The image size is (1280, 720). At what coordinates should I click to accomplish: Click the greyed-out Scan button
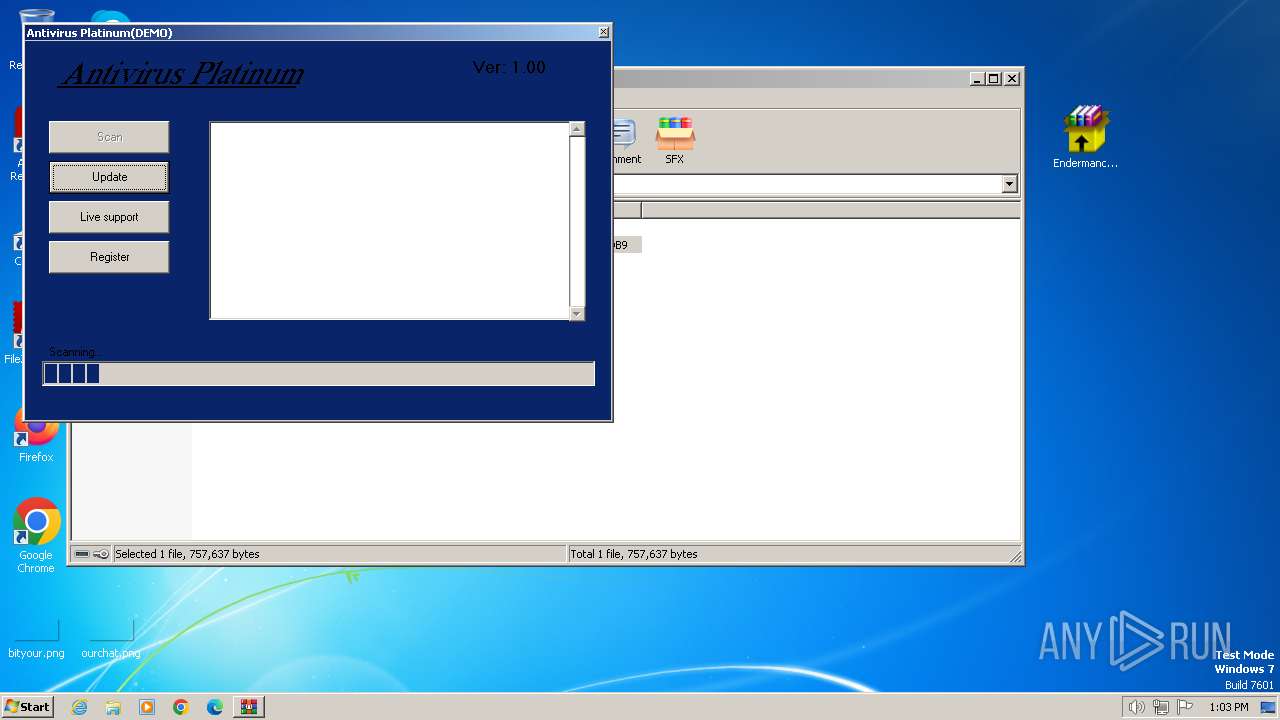(109, 137)
